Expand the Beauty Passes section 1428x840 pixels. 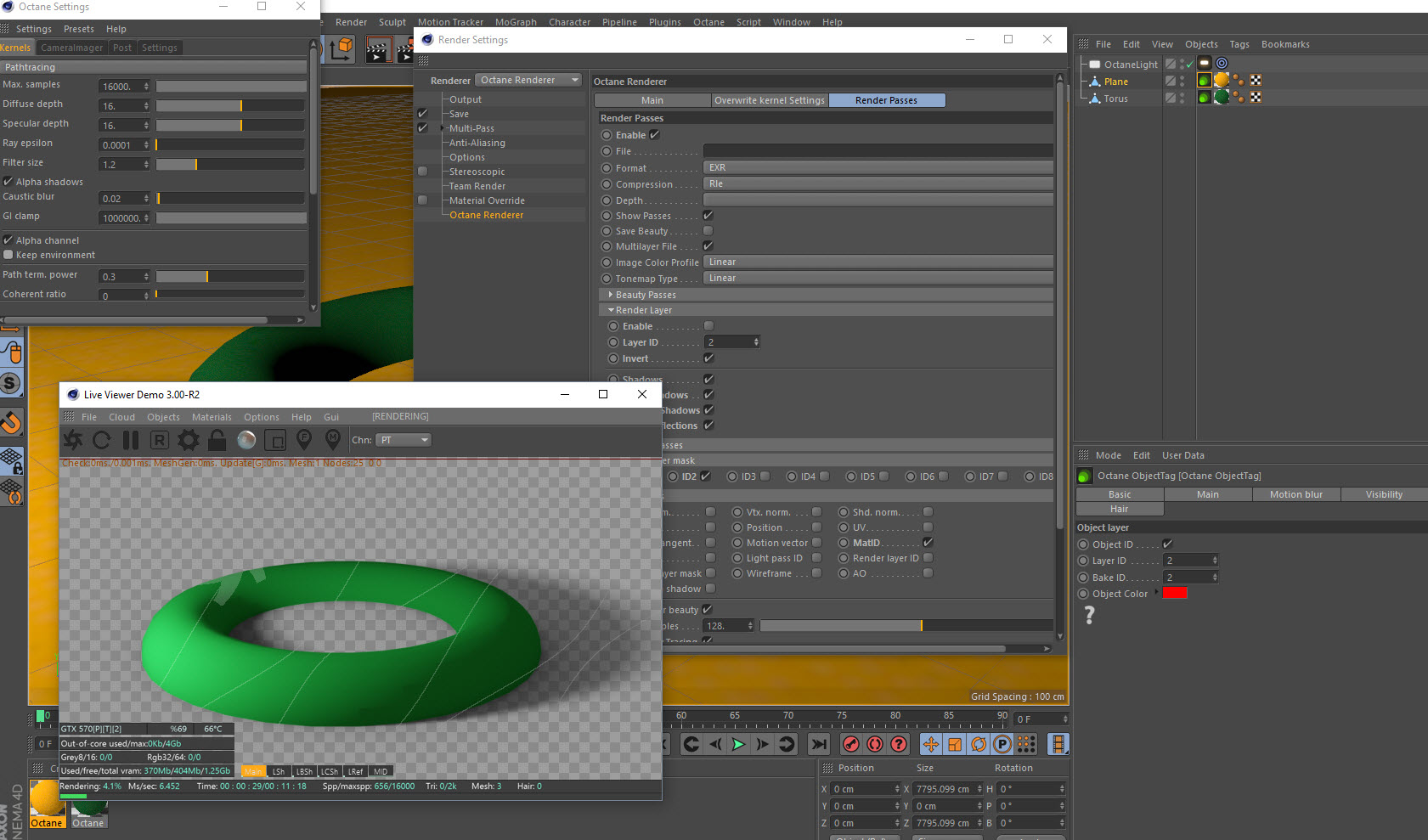tap(611, 295)
